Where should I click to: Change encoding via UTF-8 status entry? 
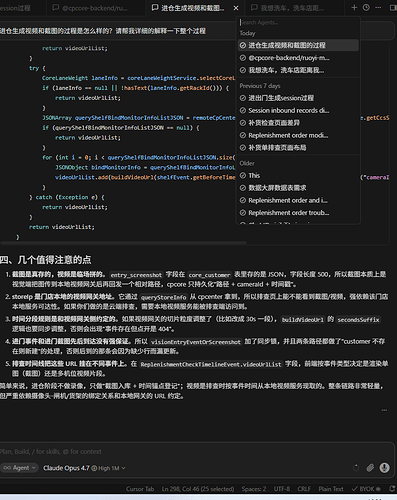pyautogui.click(x=282, y=489)
